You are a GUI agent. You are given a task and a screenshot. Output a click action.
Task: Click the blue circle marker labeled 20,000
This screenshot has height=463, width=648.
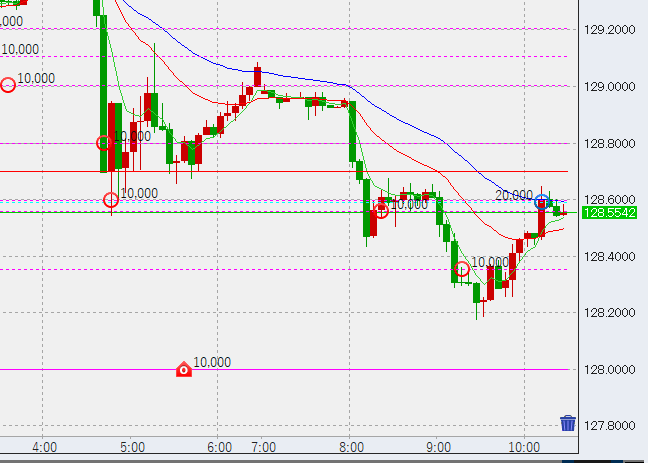click(542, 201)
